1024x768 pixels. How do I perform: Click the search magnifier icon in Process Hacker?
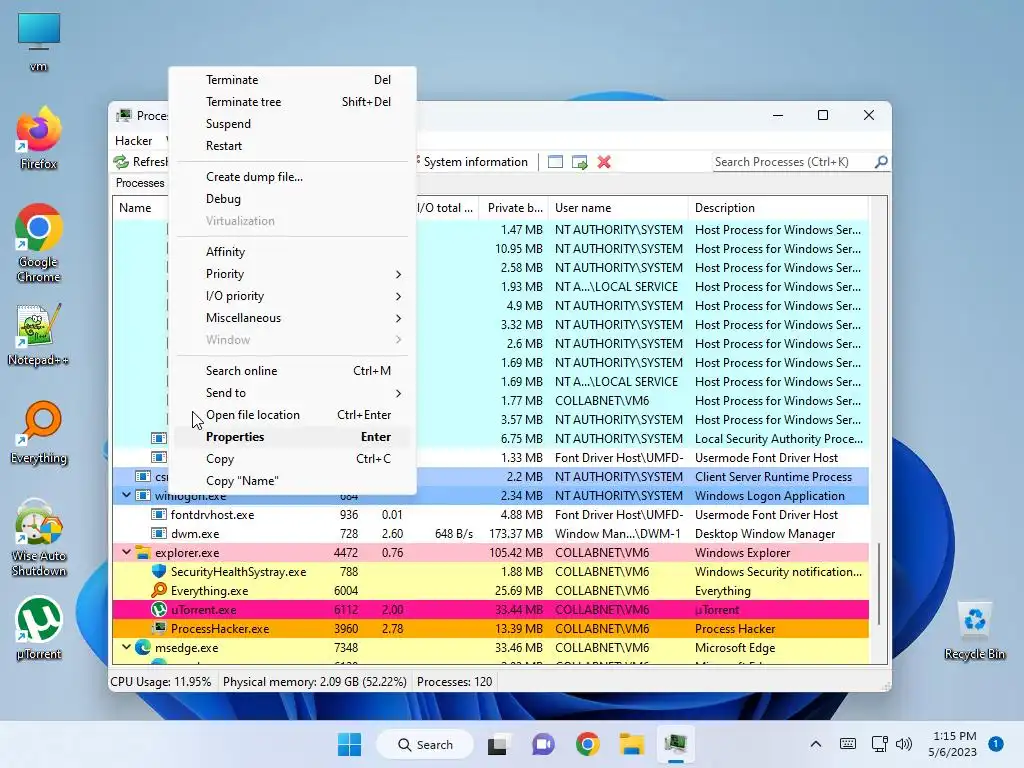pyautogui.click(x=881, y=161)
